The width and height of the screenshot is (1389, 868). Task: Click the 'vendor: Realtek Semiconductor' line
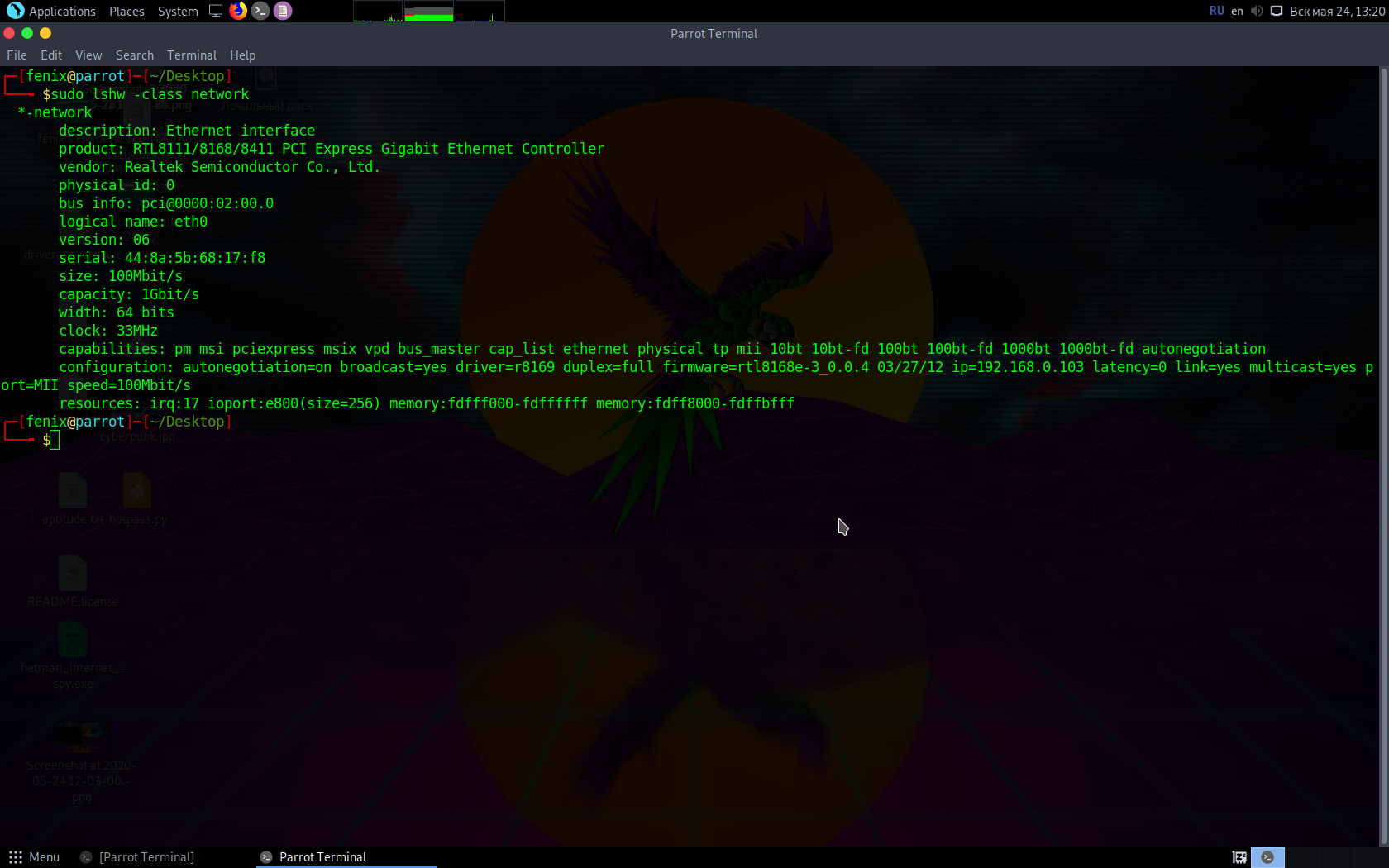coord(219,167)
